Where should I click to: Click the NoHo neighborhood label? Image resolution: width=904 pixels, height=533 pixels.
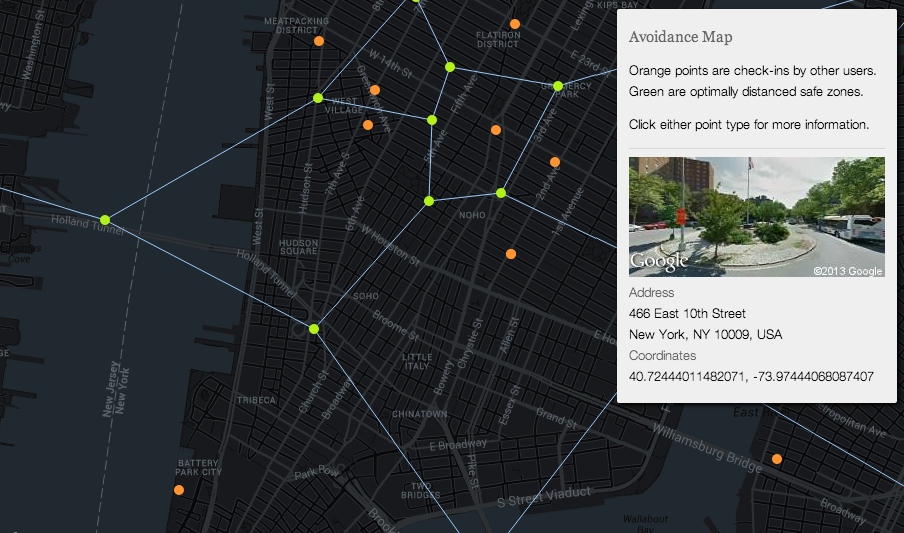472,215
